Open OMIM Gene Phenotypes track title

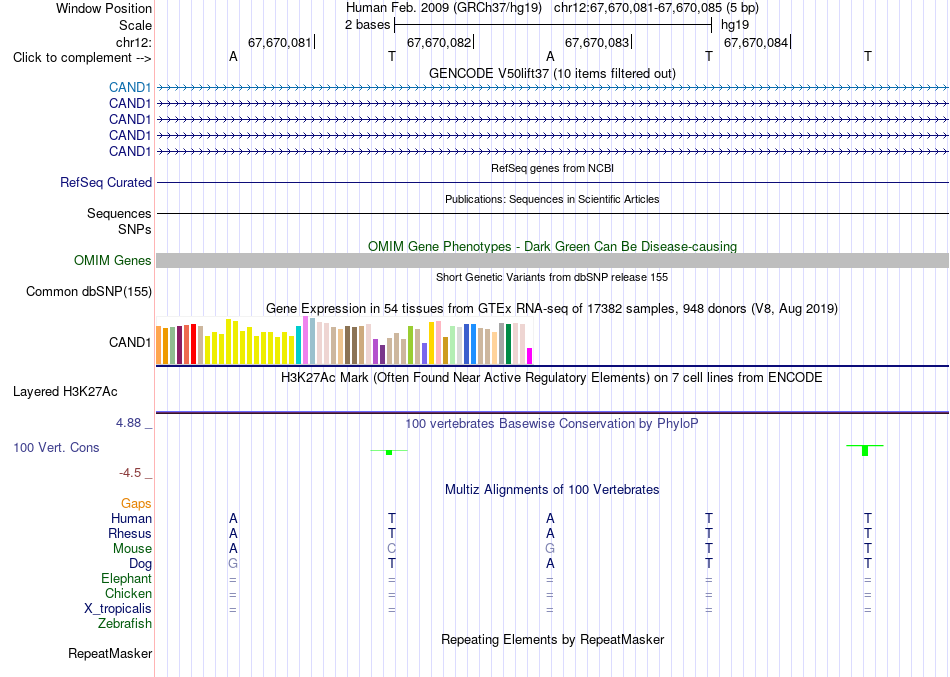(x=552, y=246)
